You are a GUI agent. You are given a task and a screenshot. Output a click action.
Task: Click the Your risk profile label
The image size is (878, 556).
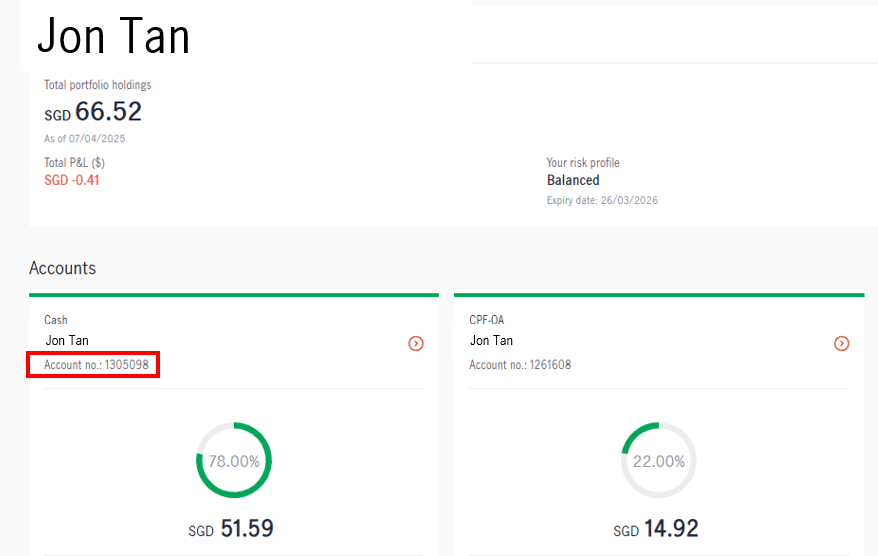(583, 163)
